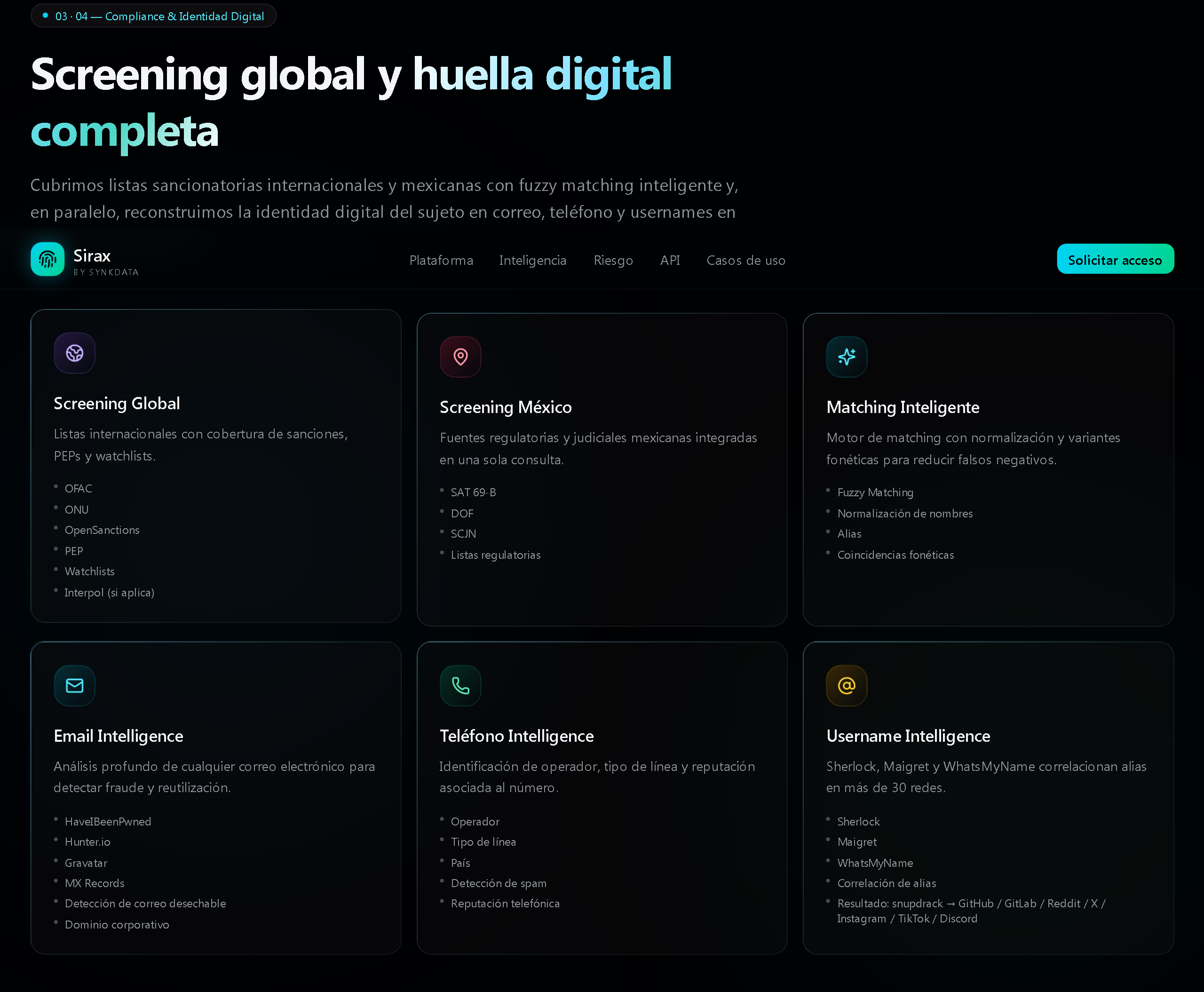
Task: Click the Dominio corporativo item
Action: pyautogui.click(x=117, y=925)
